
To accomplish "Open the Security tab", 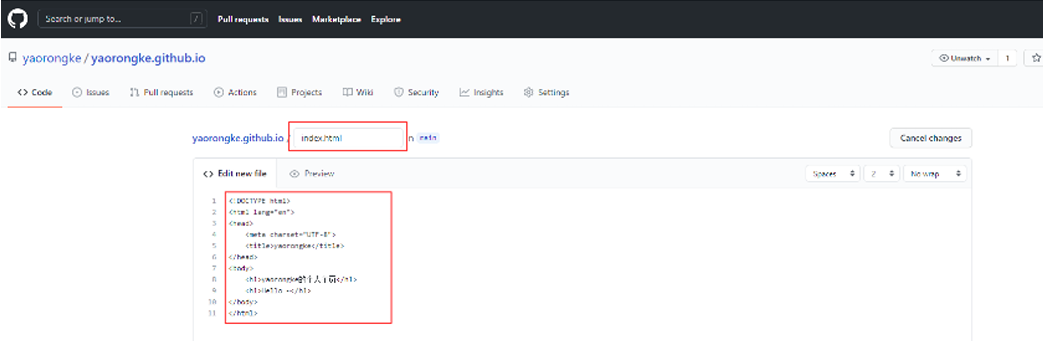I will click(x=416, y=92).
